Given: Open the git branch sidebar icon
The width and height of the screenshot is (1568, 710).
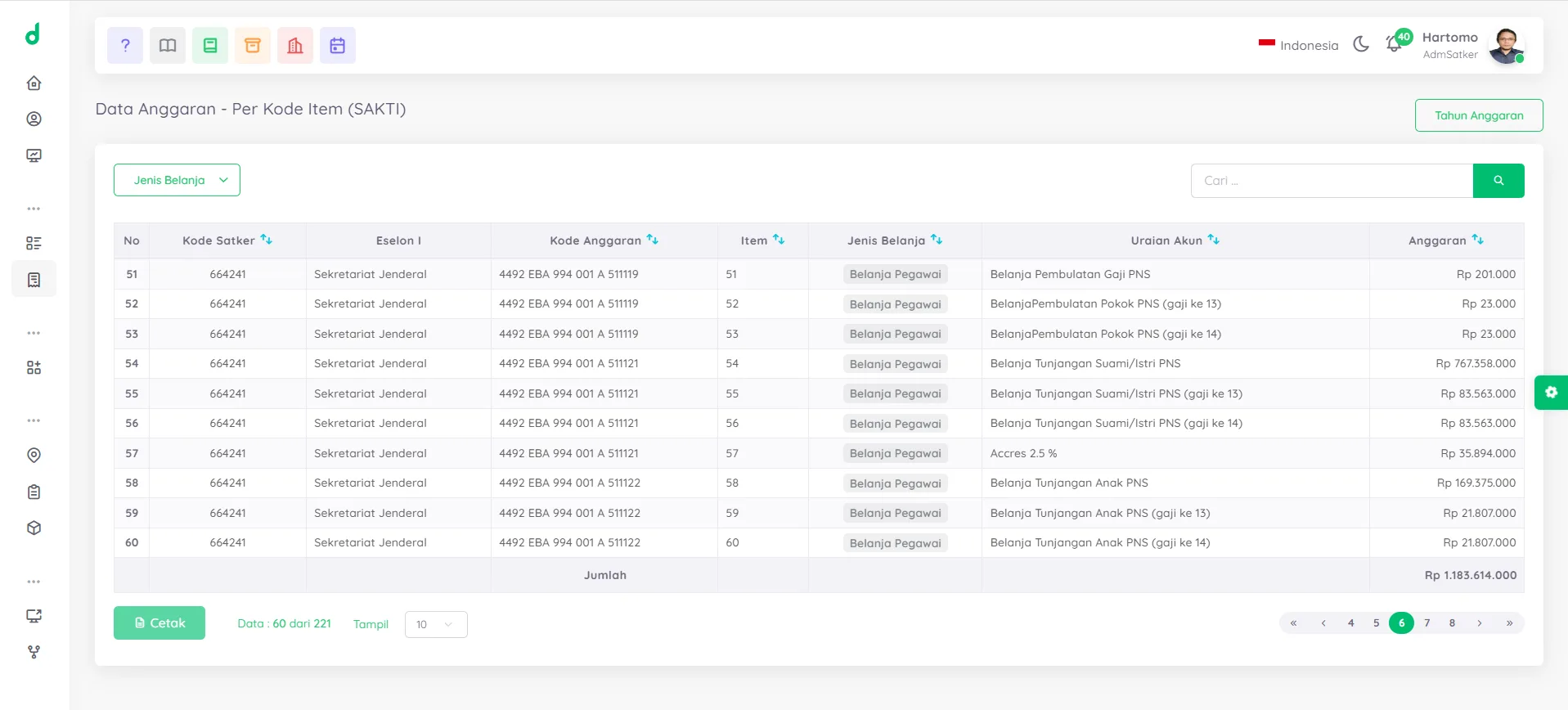Looking at the screenshot, I should [34, 652].
